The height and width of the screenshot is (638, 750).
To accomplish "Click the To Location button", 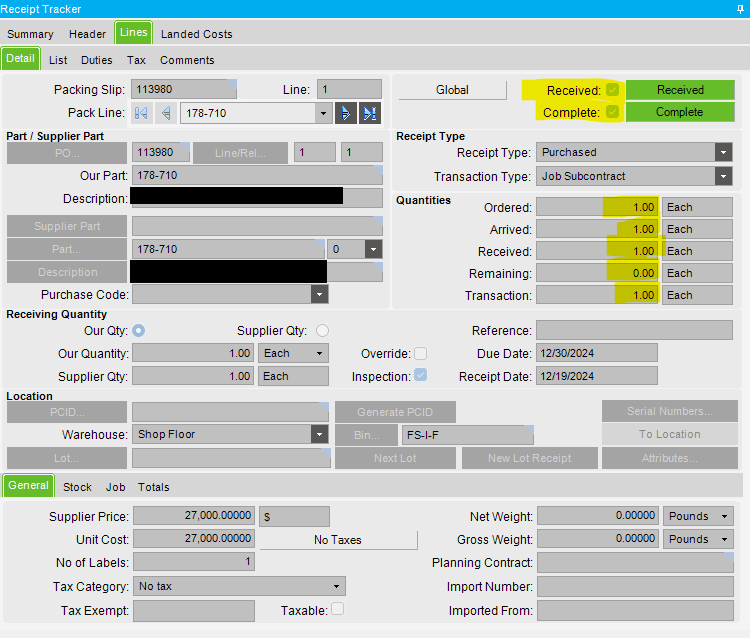I will 670,434.
